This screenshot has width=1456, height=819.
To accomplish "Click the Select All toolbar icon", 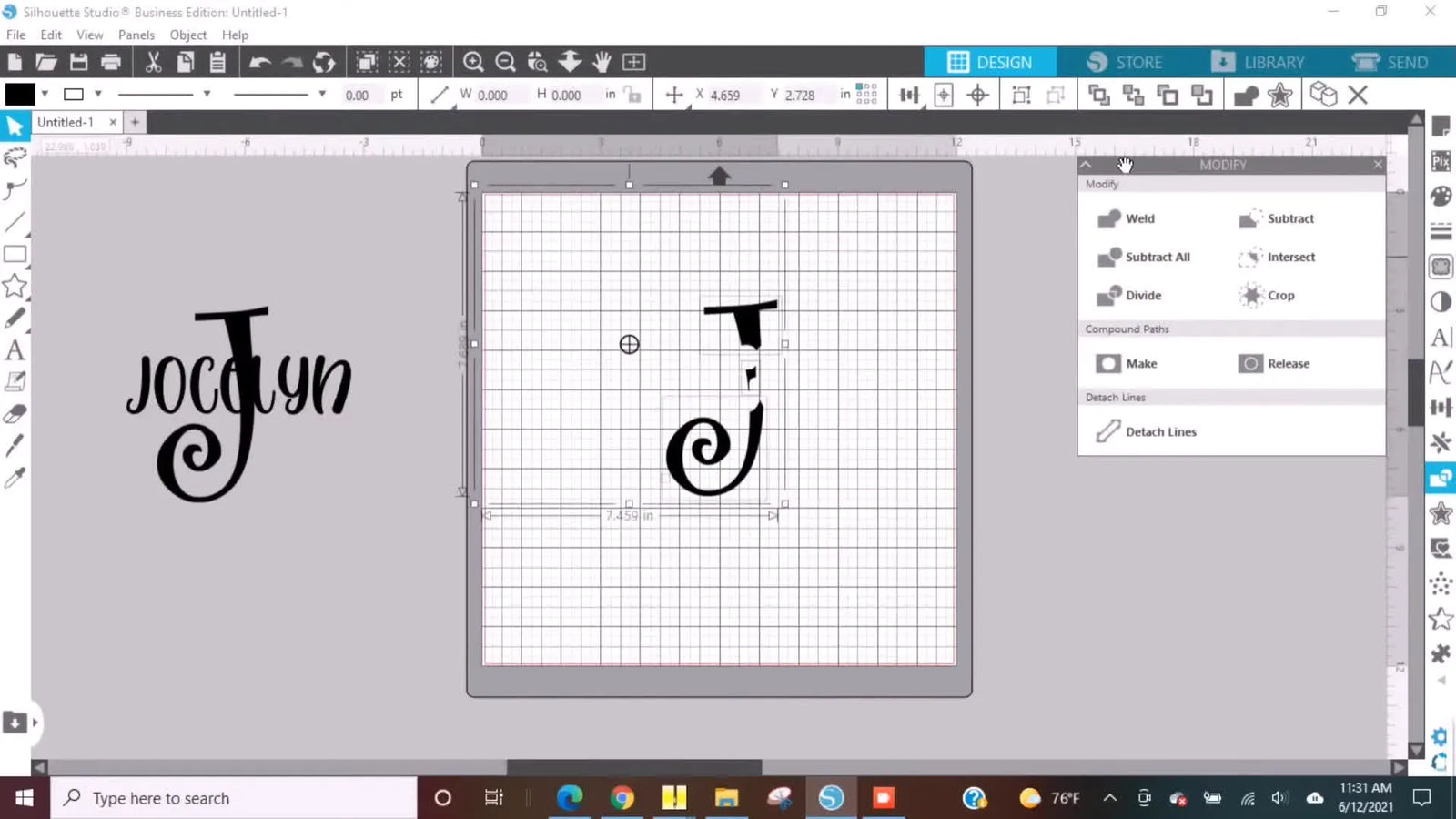I will pos(367,62).
